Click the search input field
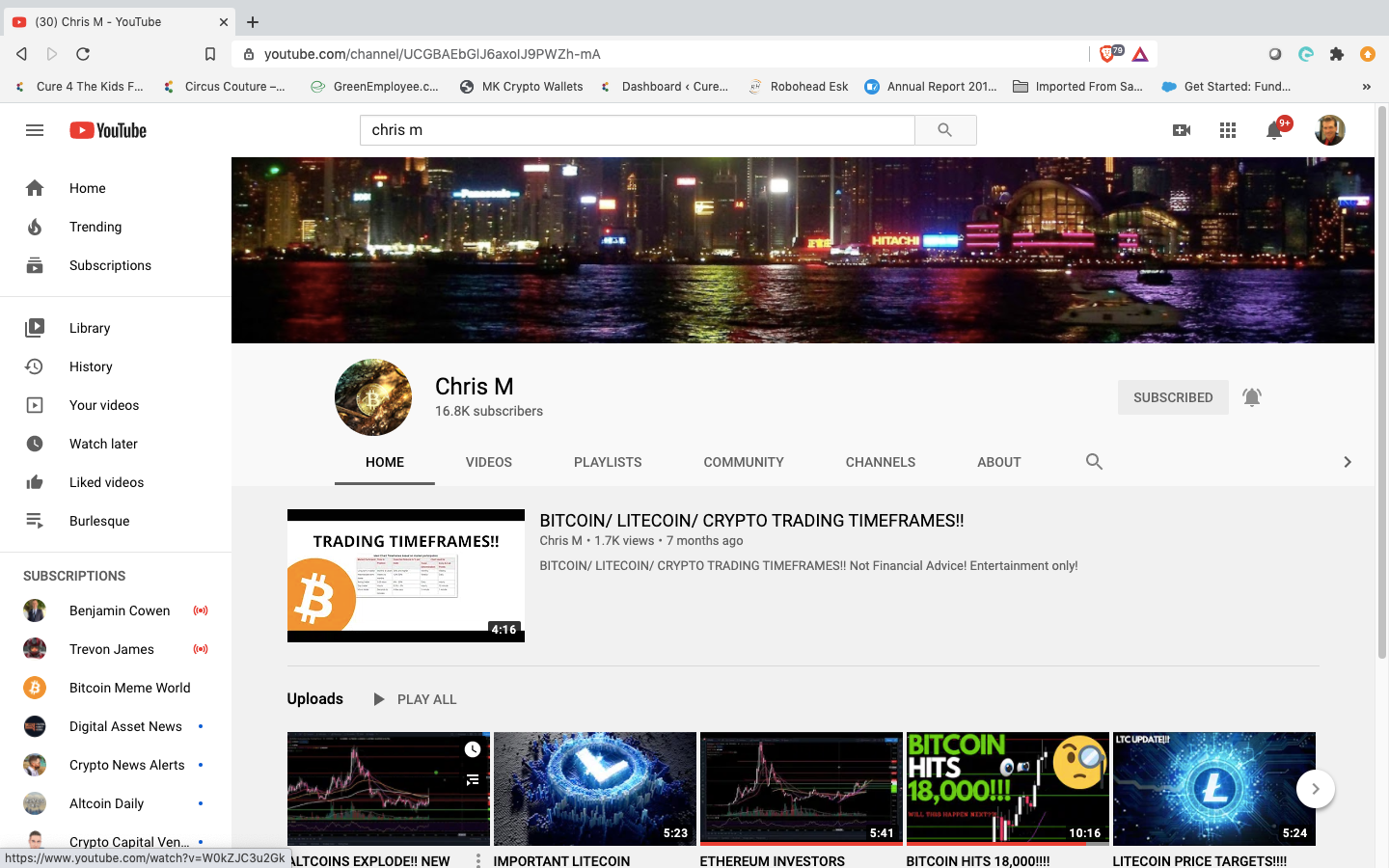Viewport: 1389px width, 868px height. pyautogui.click(x=637, y=130)
